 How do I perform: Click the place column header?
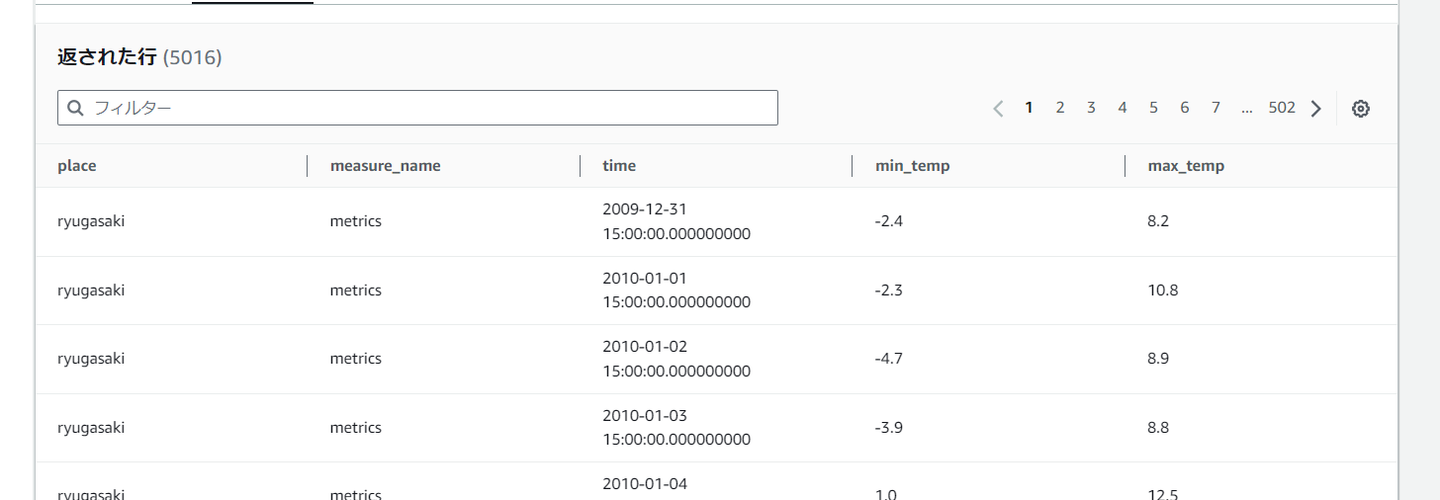tap(77, 166)
